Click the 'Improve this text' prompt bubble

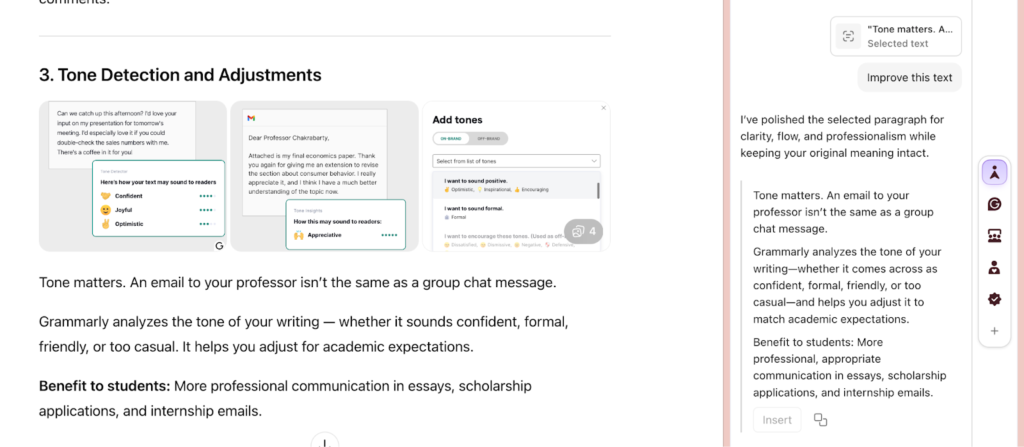point(909,78)
